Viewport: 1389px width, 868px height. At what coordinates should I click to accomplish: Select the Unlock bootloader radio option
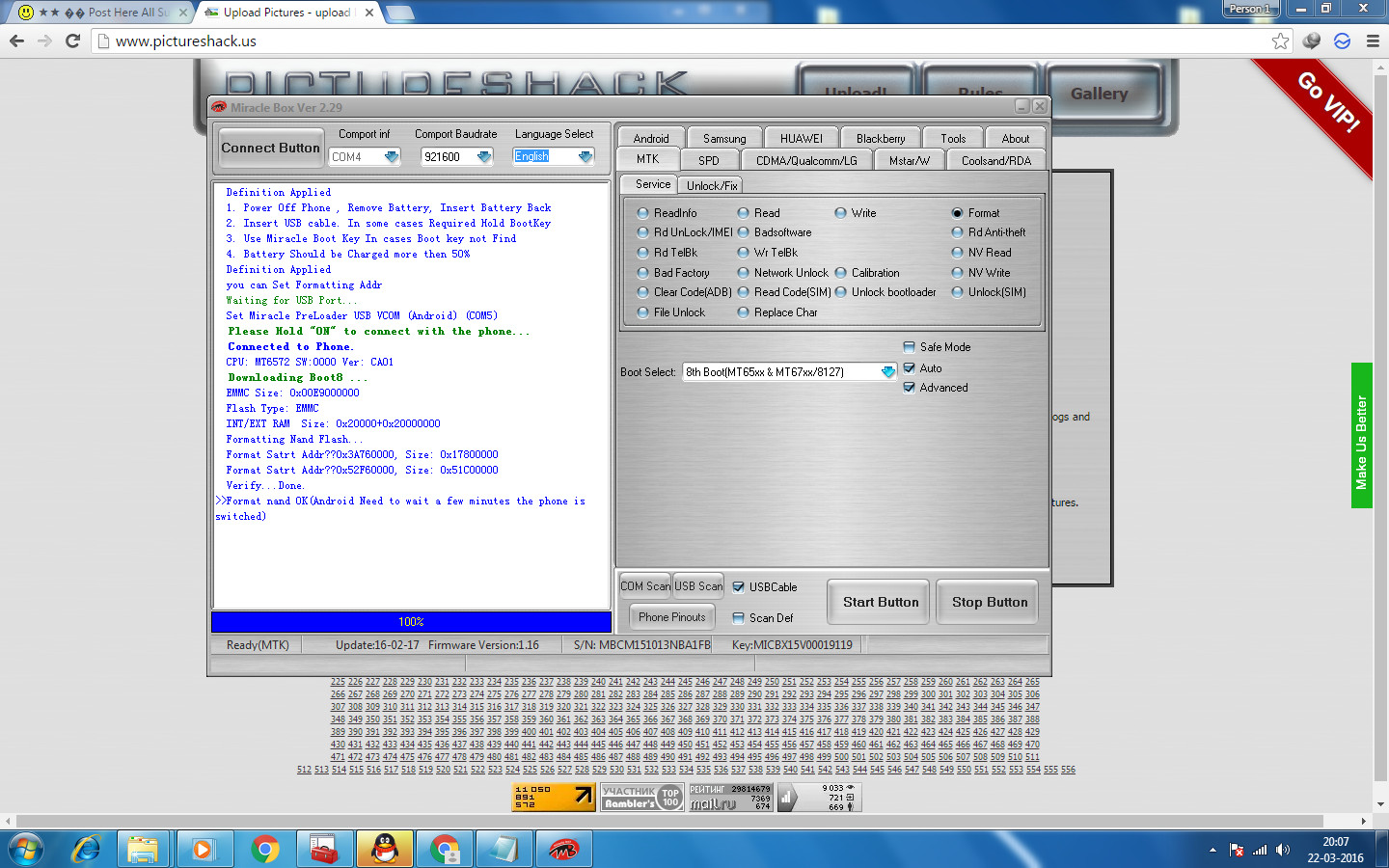pyautogui.click(x=885, y=292)
